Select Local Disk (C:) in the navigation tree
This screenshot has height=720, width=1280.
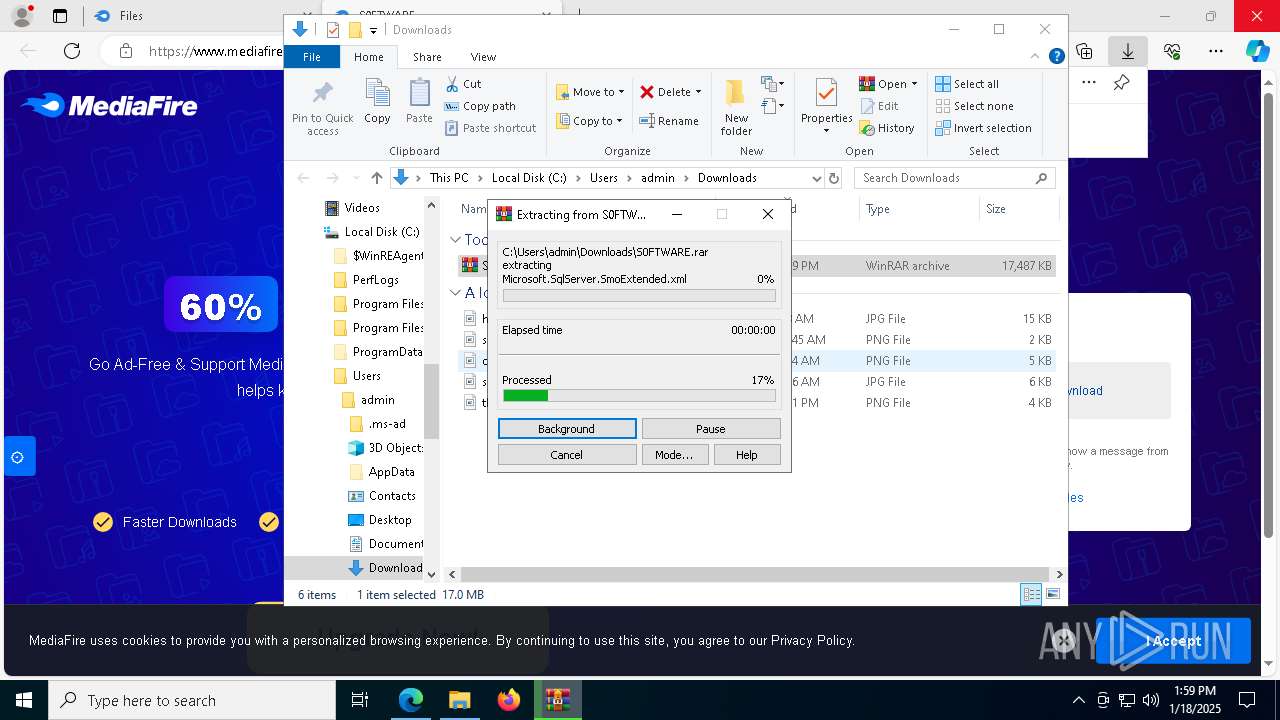point(372,232)
